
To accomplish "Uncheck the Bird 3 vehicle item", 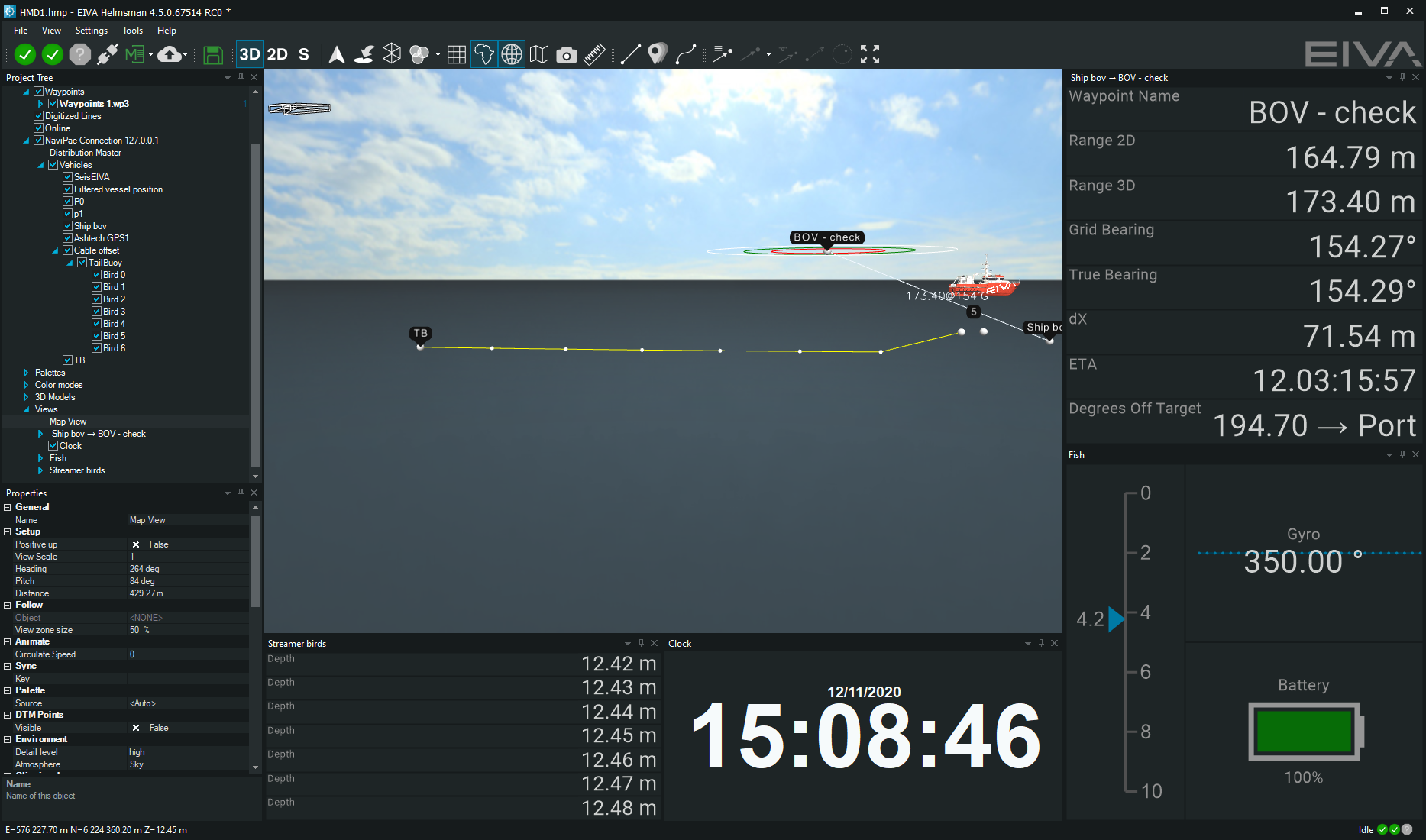I will [x=98, y=311].
